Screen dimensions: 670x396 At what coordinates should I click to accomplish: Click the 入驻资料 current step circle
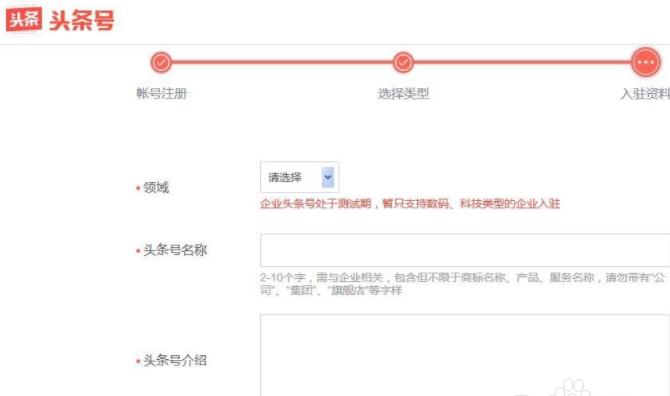[646, 62]
